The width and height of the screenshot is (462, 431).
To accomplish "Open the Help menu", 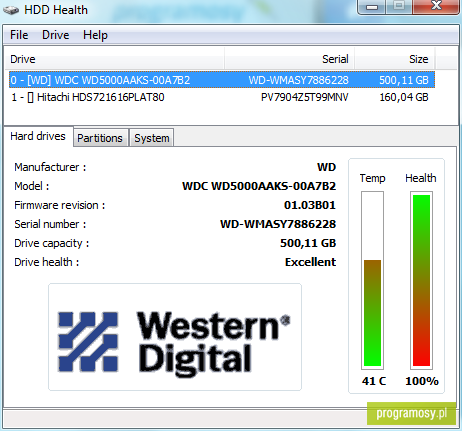I will pyautogui.click(x=95, y=35).
